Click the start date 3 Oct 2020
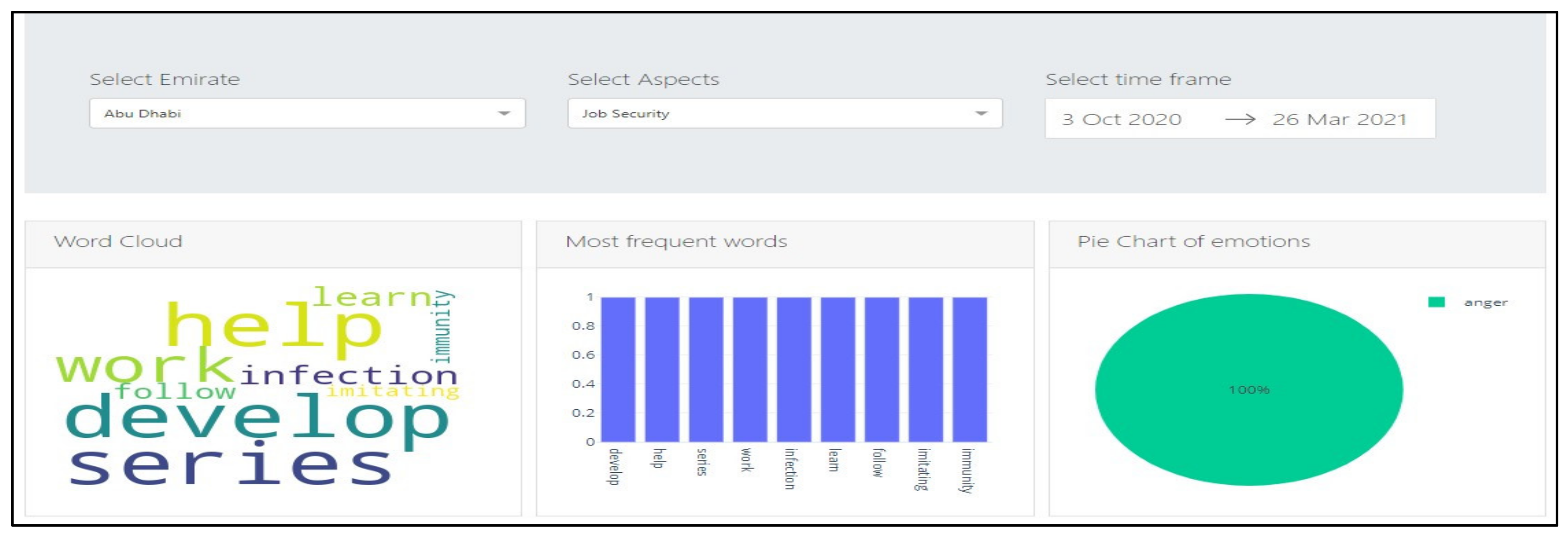This screenshot has height=535, width=1568. pyautogui.click(x=1121, y=119)
